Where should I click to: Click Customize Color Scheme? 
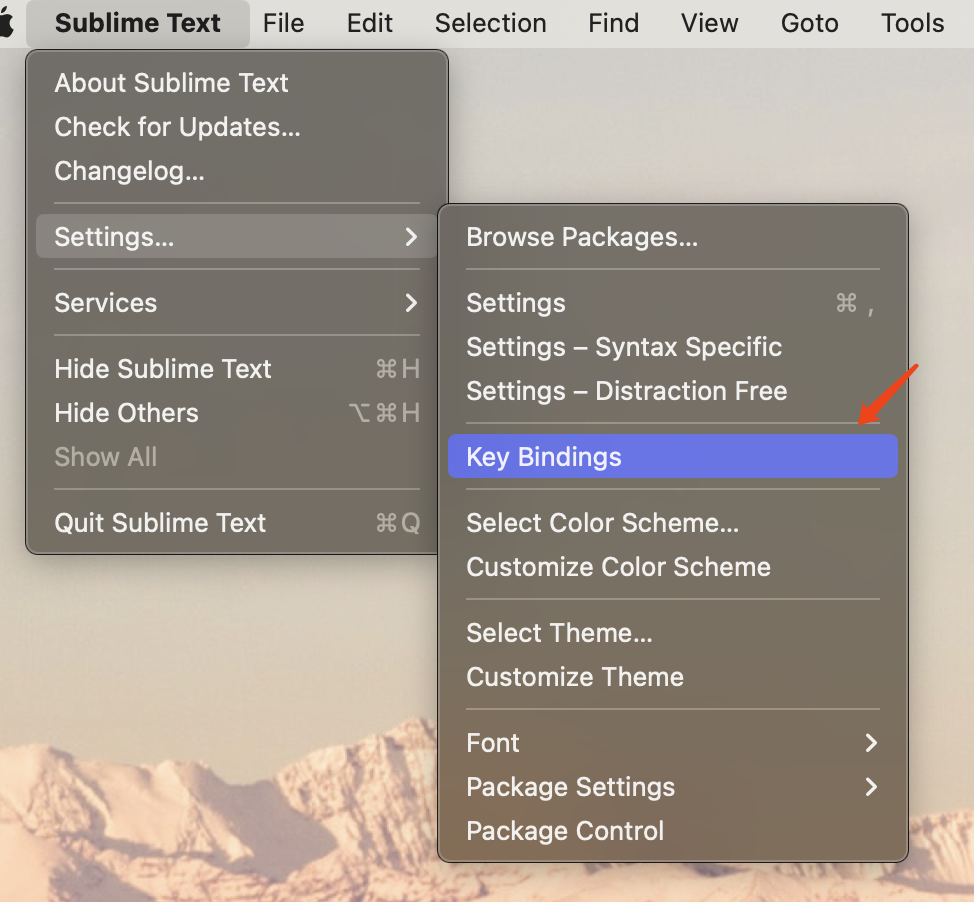(x=618, y=567)
